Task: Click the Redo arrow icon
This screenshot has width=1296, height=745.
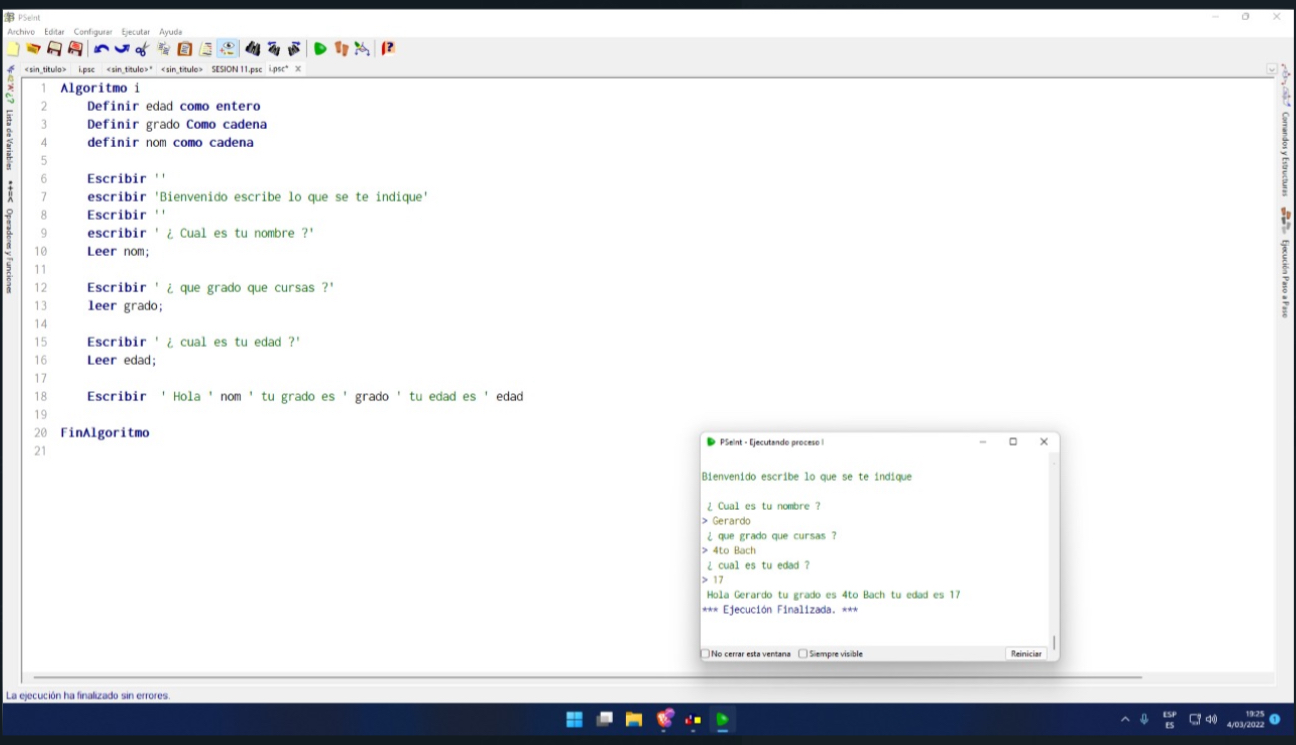Action: [x=121, y=48]
